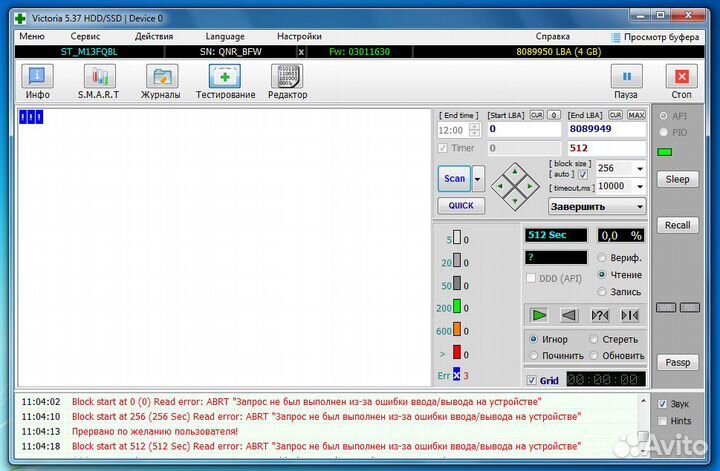Image resolution: width=720 pixels, height=471 pixels.
Task: Open the Инфо drive information panel
Action: tap(37, 82)
